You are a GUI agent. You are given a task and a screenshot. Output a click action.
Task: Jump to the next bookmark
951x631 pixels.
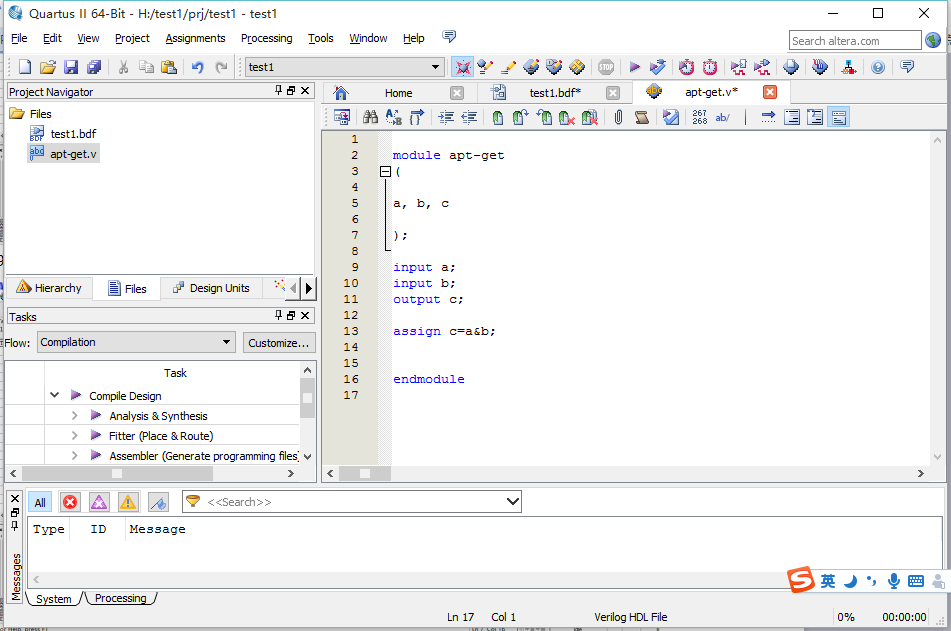coord(520,117)
